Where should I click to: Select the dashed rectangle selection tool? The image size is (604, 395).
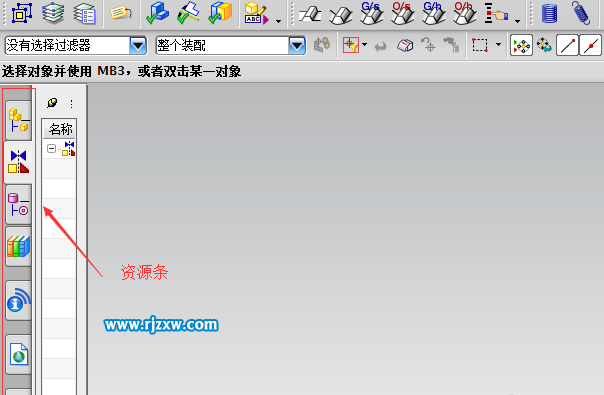480,45
